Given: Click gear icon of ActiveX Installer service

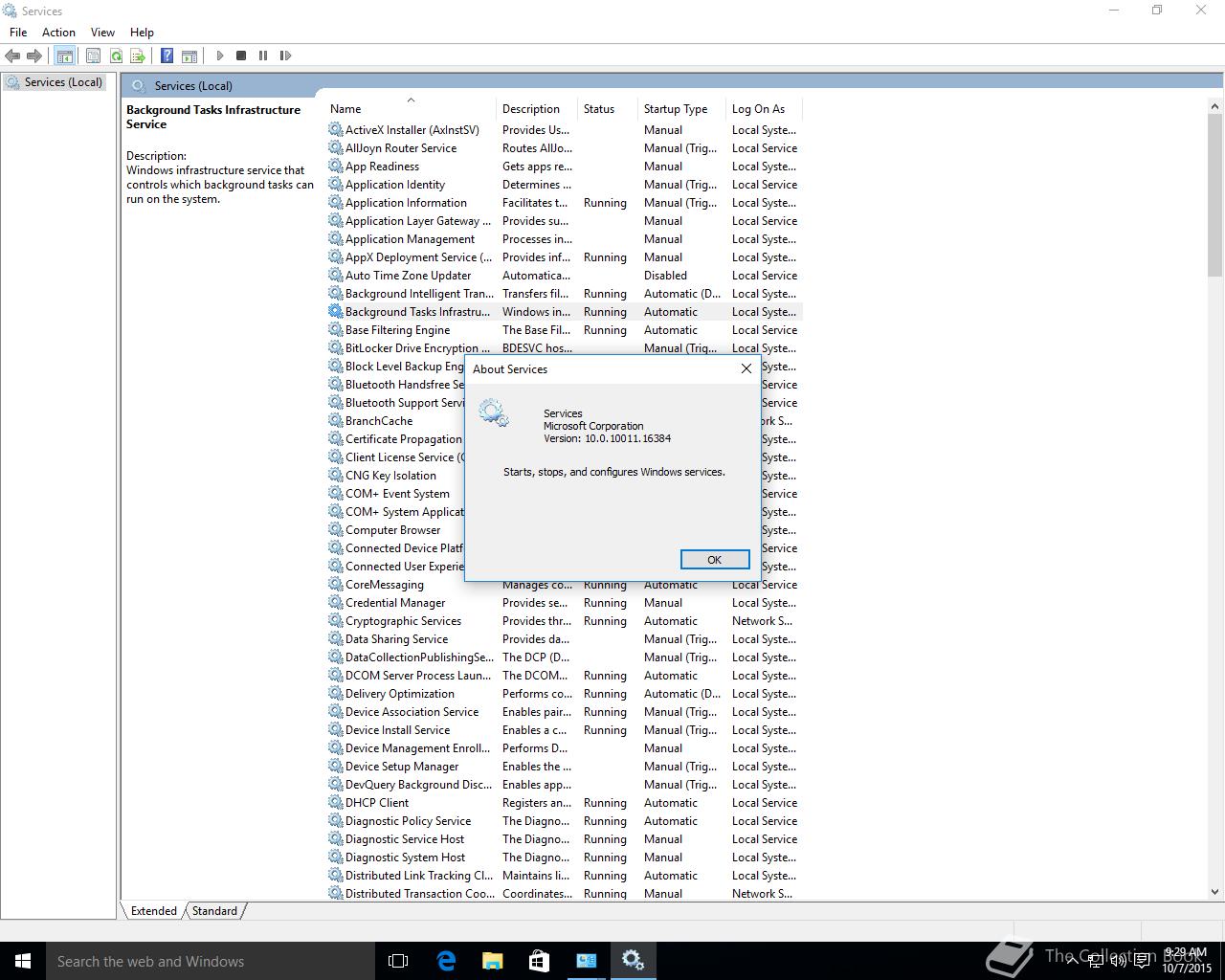Looking at the screenshot, I should [x=335, y=129].
